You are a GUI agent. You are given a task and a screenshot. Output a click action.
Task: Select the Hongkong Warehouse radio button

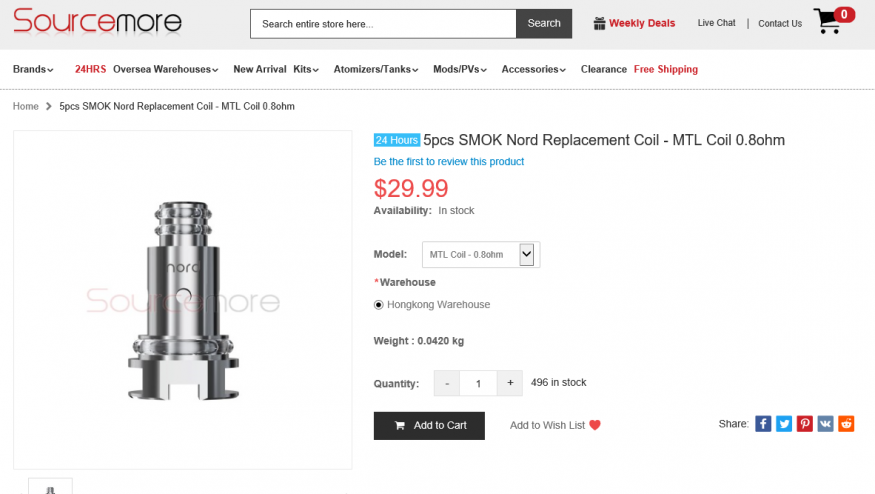tap(379, 305)
